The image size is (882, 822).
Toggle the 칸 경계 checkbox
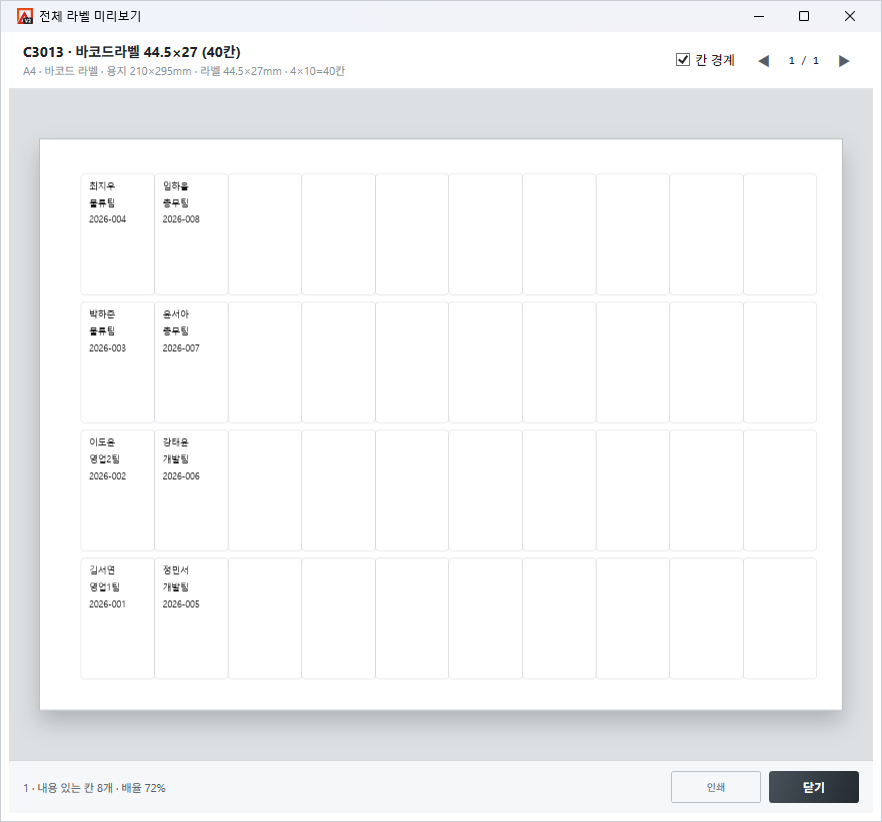tap(682, 60)
